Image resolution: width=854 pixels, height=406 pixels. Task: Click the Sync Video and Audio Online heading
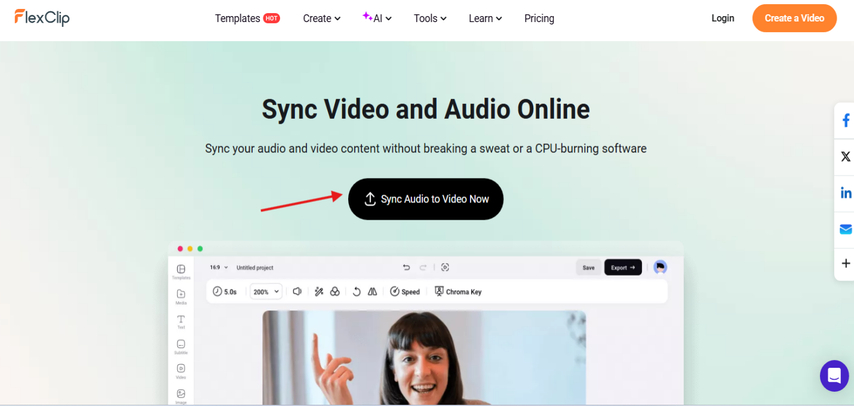[426, 109]
